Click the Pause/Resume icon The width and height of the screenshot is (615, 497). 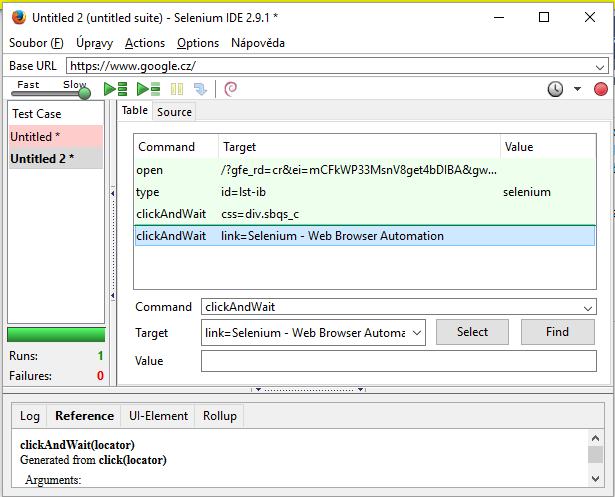pos(177,89)
